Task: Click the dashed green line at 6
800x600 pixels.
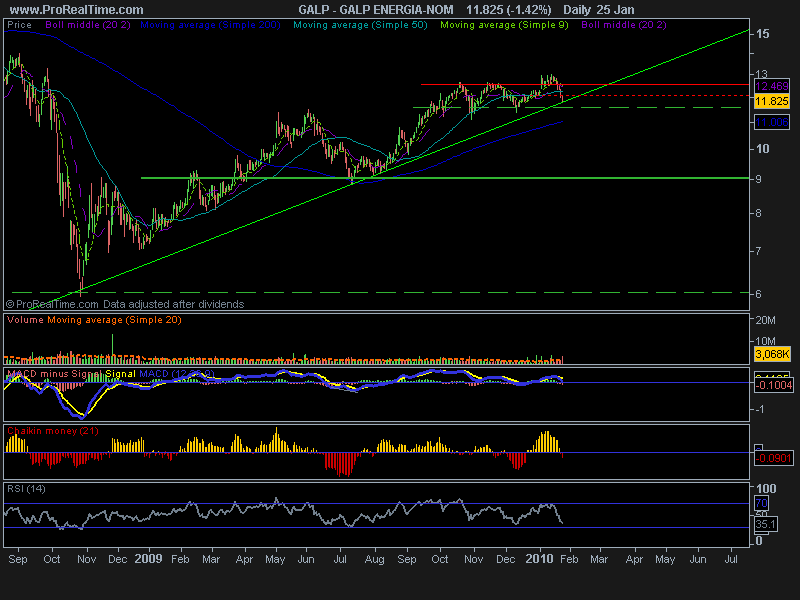Action: click(x=380, y=293)
